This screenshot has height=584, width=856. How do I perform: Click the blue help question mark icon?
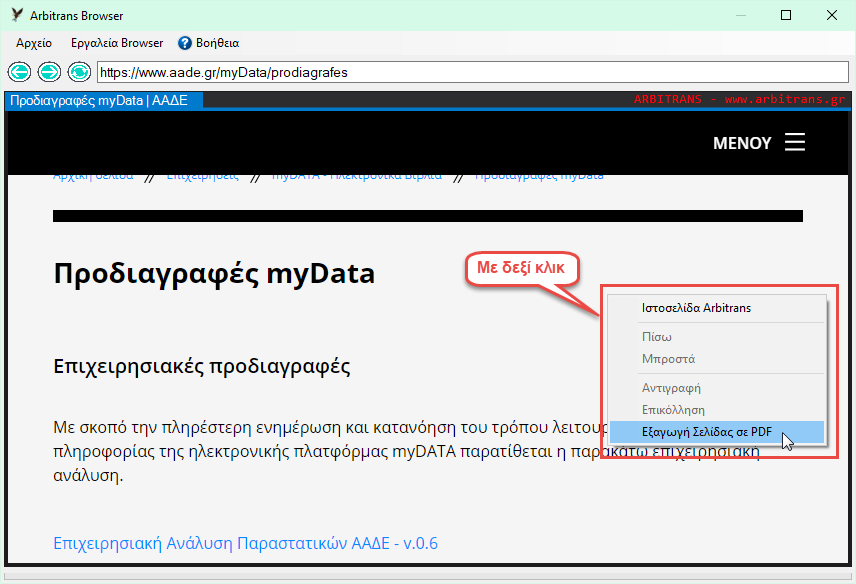(185, 43)
